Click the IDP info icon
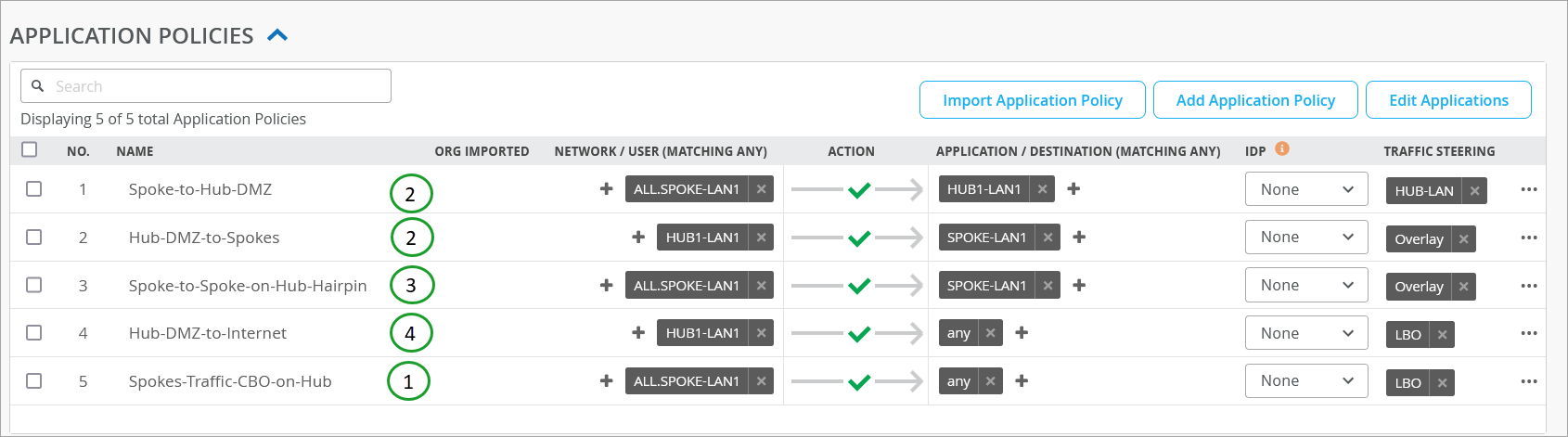Screen dimensions: 1568x437 [x=1282, y=148]
